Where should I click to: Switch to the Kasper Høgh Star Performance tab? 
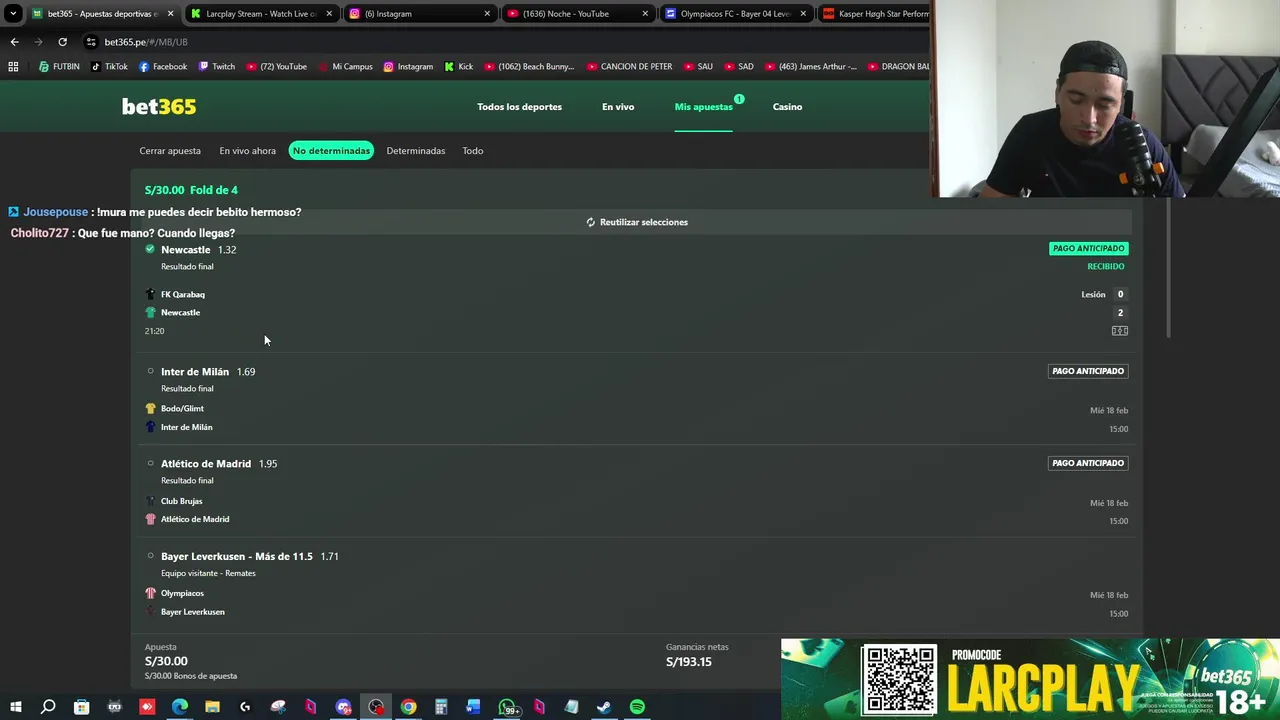(873, 14)
